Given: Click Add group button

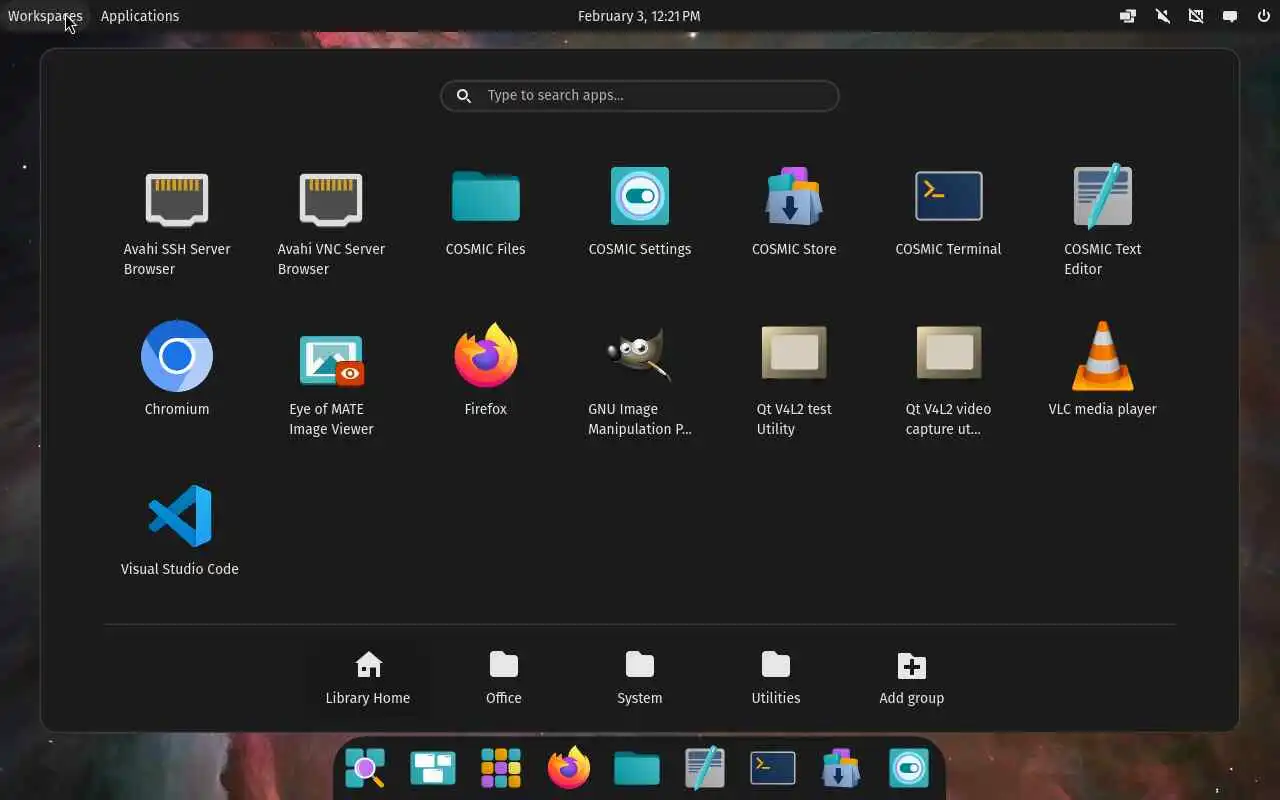Looking at the screenshot, I should click(x=912, y=678).
